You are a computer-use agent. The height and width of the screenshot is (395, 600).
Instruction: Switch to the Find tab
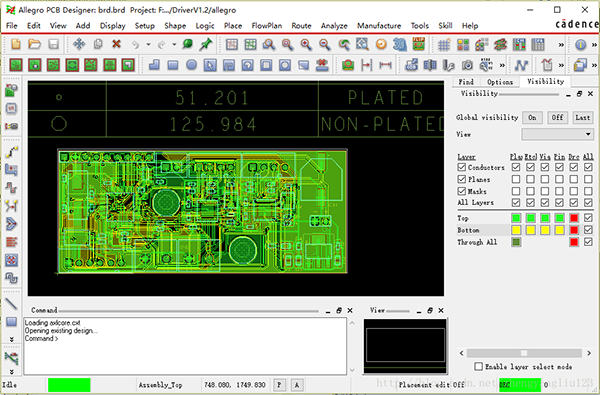466,82
